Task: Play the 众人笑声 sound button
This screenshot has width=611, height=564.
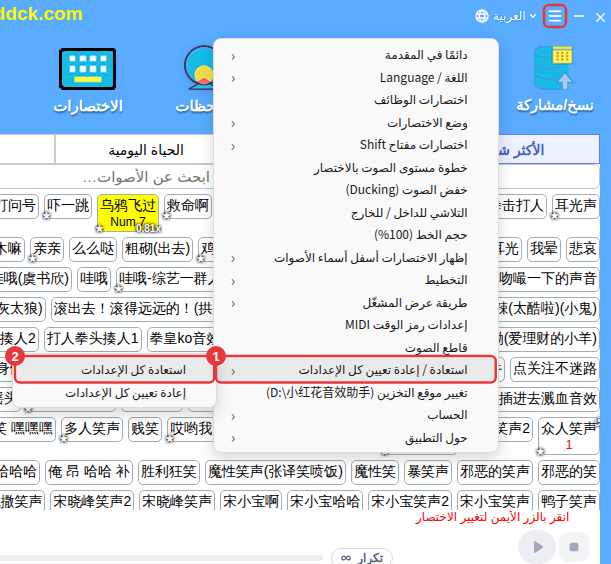Action: tap(569, 436)
